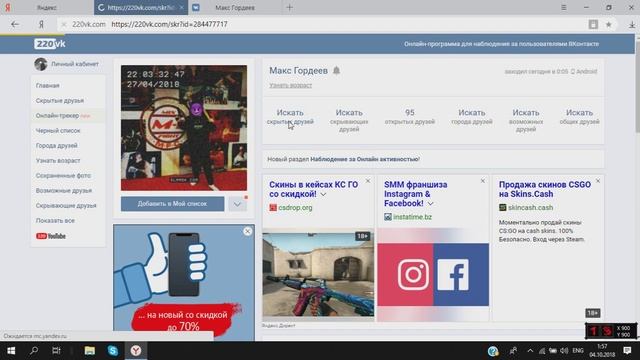Bookmark the page with the star icon

click(609, 24)
